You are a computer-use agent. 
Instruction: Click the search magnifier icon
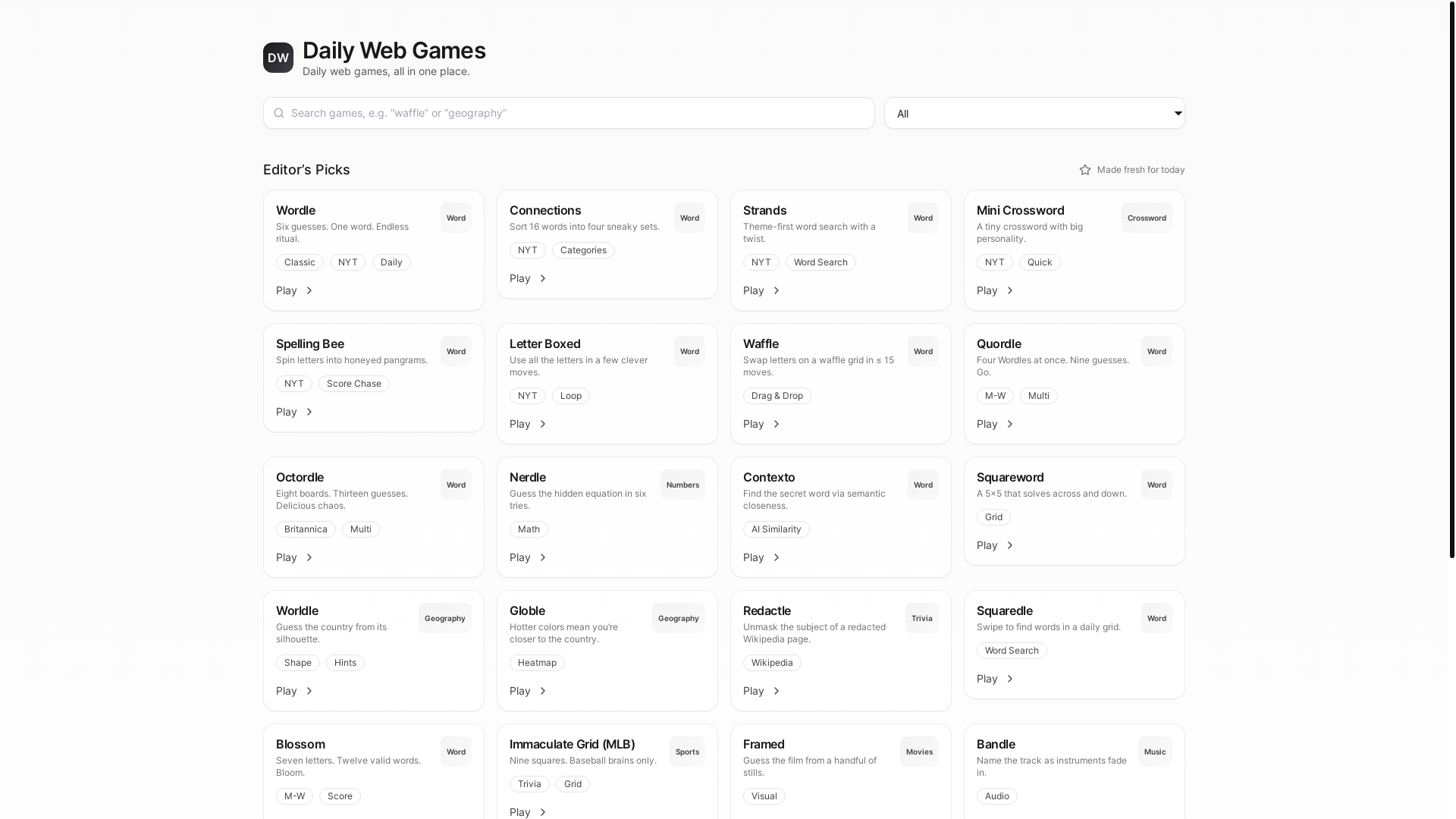coord(279,113)
